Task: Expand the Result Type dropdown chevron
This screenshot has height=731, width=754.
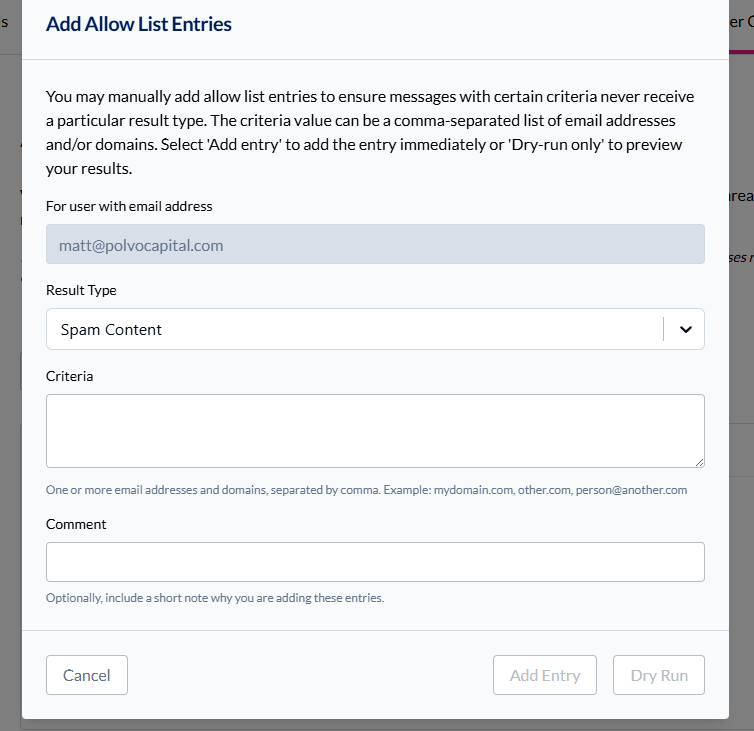Action: (685, 330)
